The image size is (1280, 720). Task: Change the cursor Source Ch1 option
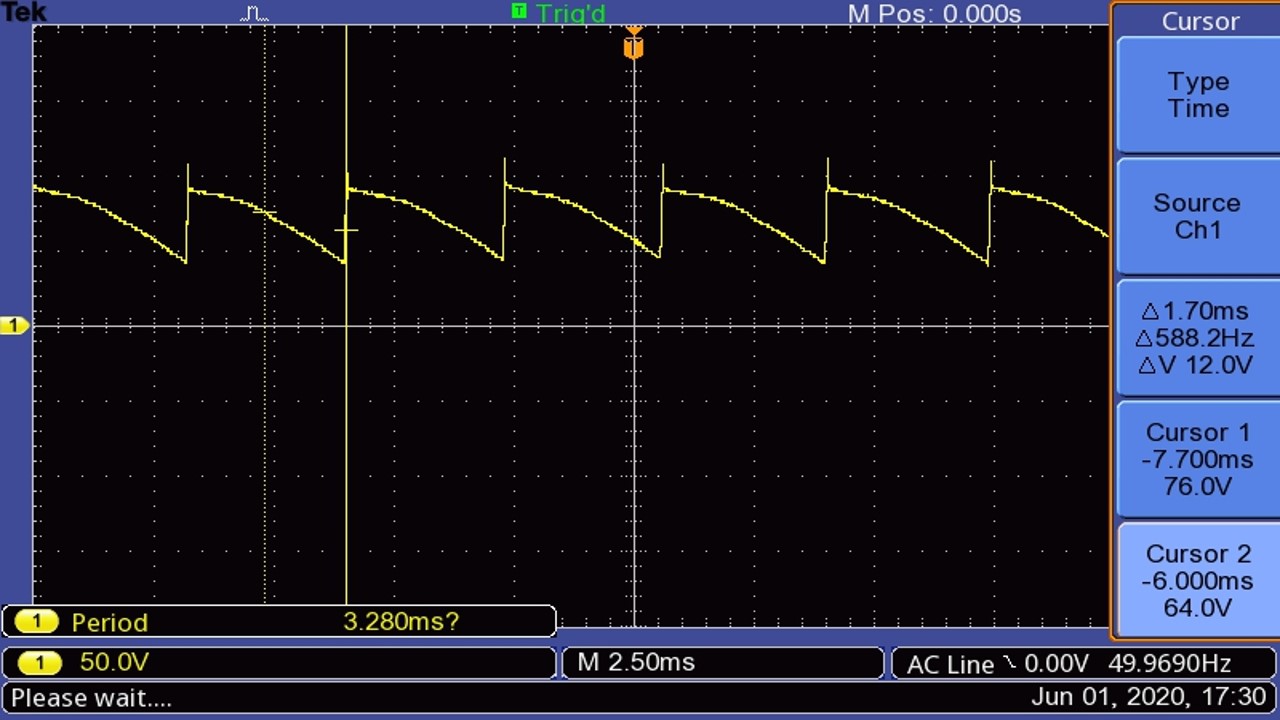pyautogui.click(x=1197, y=216)
